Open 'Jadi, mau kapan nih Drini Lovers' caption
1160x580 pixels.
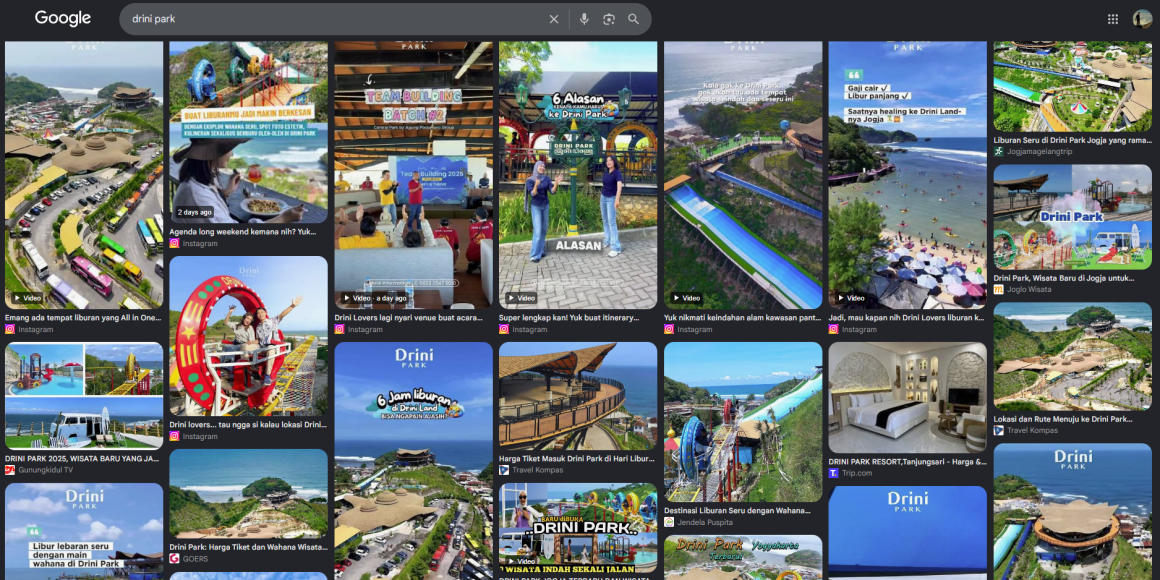tap(907, 317)
